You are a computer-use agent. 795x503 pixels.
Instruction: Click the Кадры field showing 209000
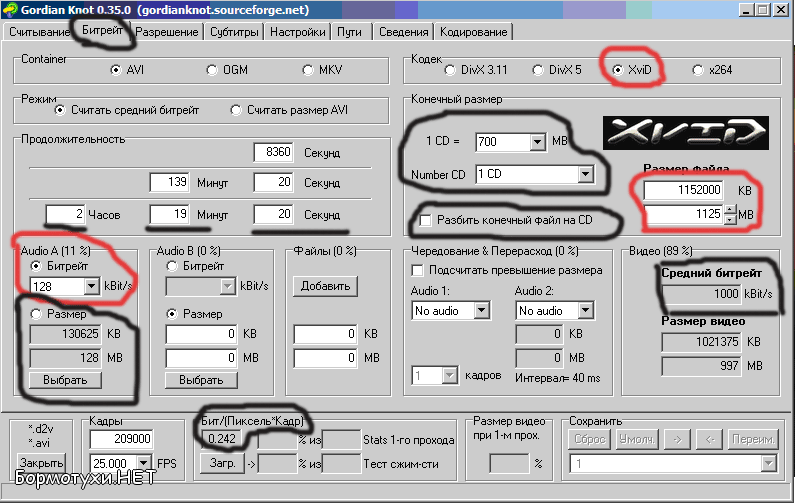point(121,439)
